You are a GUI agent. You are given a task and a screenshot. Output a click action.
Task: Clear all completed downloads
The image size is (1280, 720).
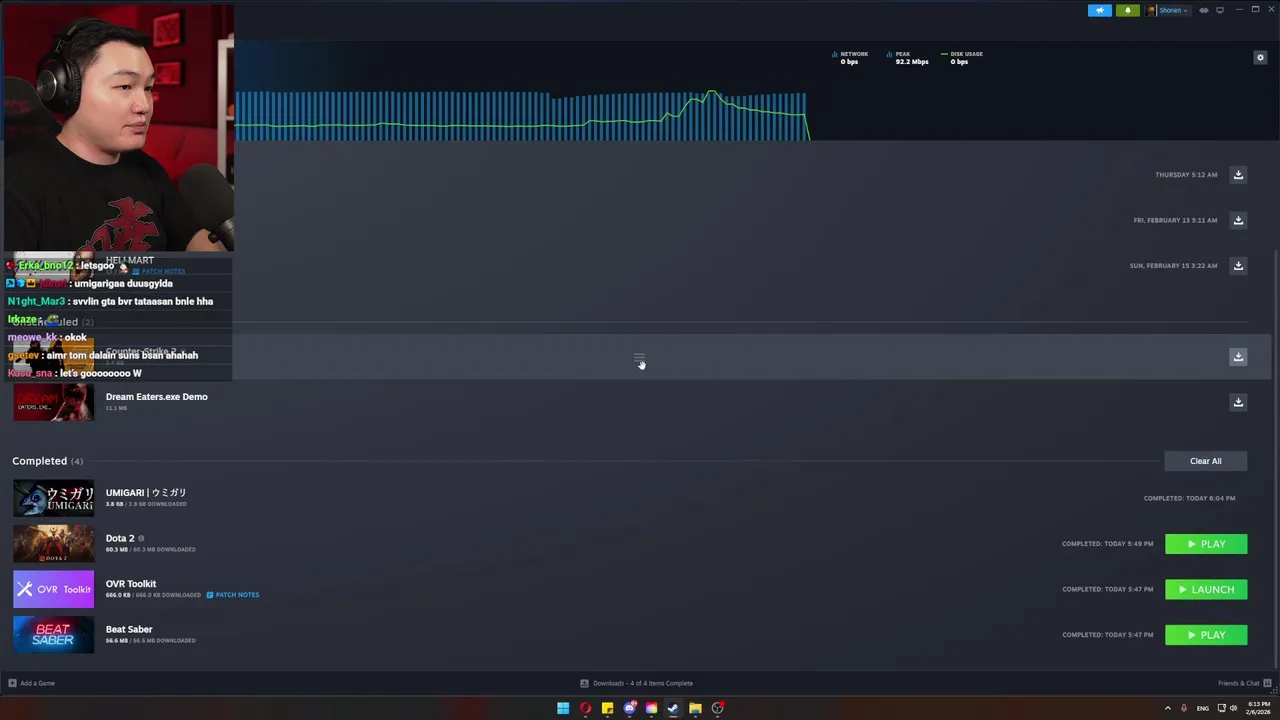click(1205, 461)
